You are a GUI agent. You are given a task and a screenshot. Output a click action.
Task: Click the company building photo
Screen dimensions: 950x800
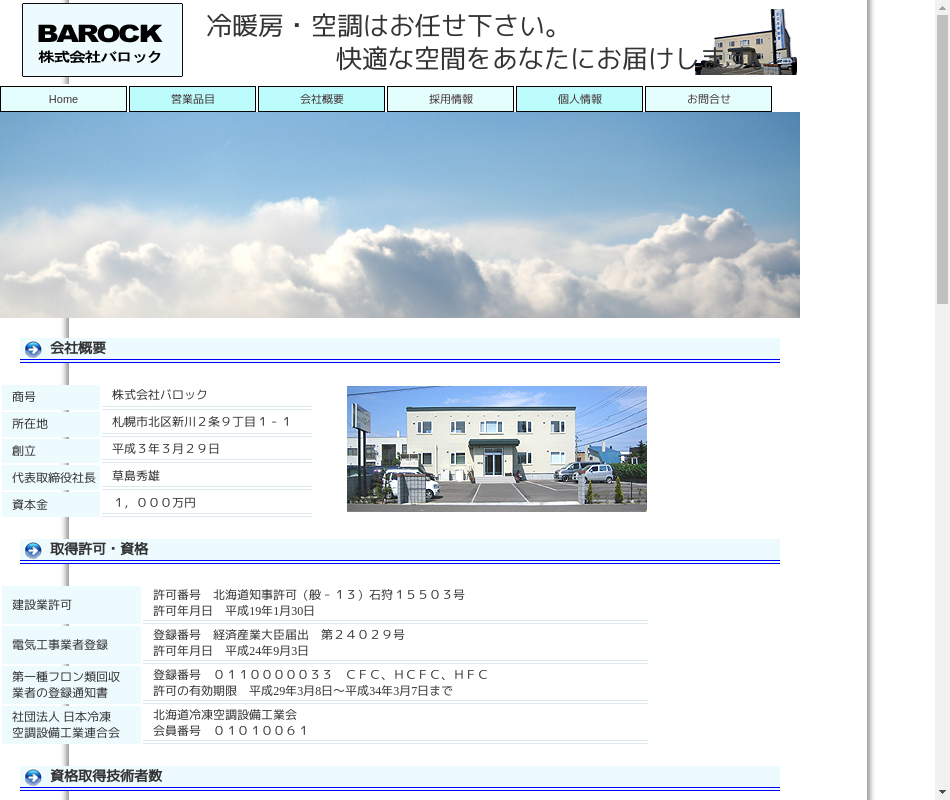496,449
